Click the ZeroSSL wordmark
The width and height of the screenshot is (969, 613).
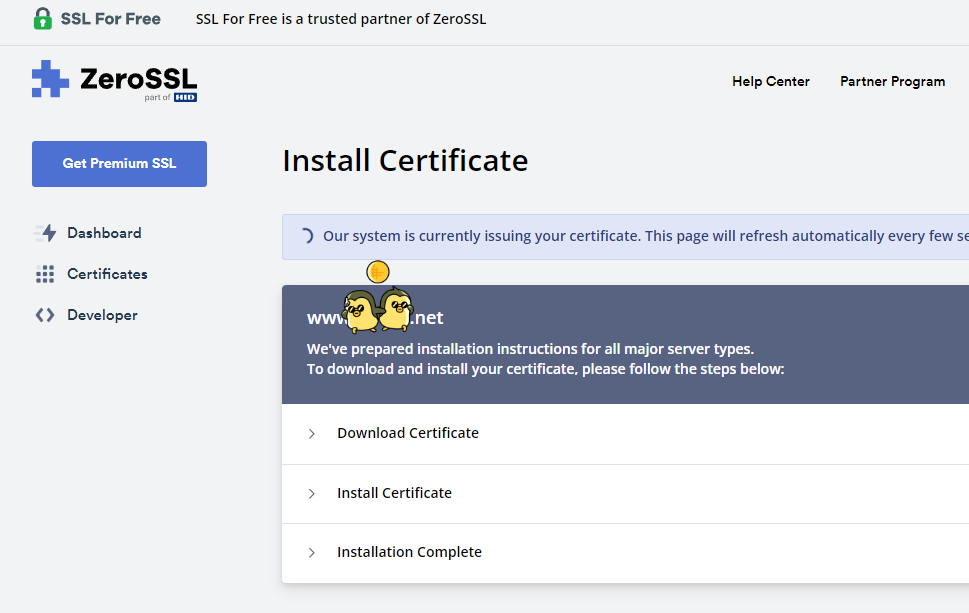[138, 79]
